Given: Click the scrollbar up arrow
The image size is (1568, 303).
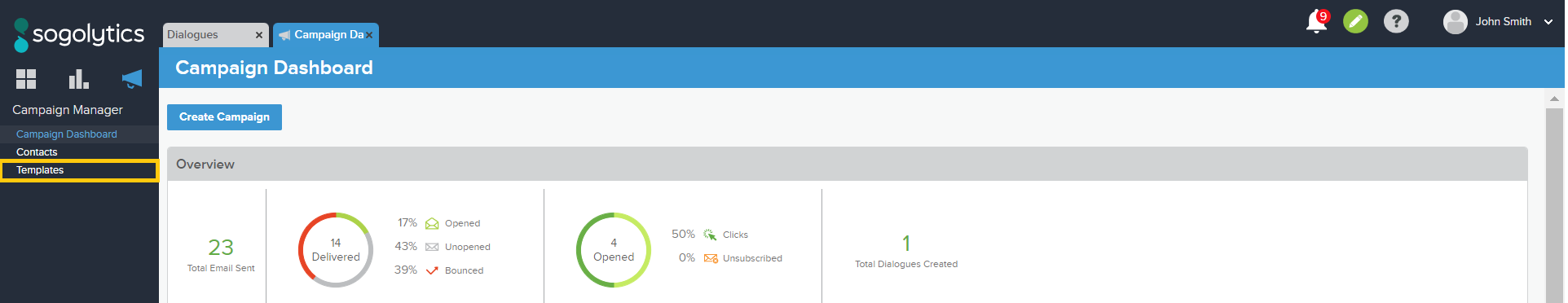Looking at the screenshot, I should pyautogui.click(x=1554, y=99).
